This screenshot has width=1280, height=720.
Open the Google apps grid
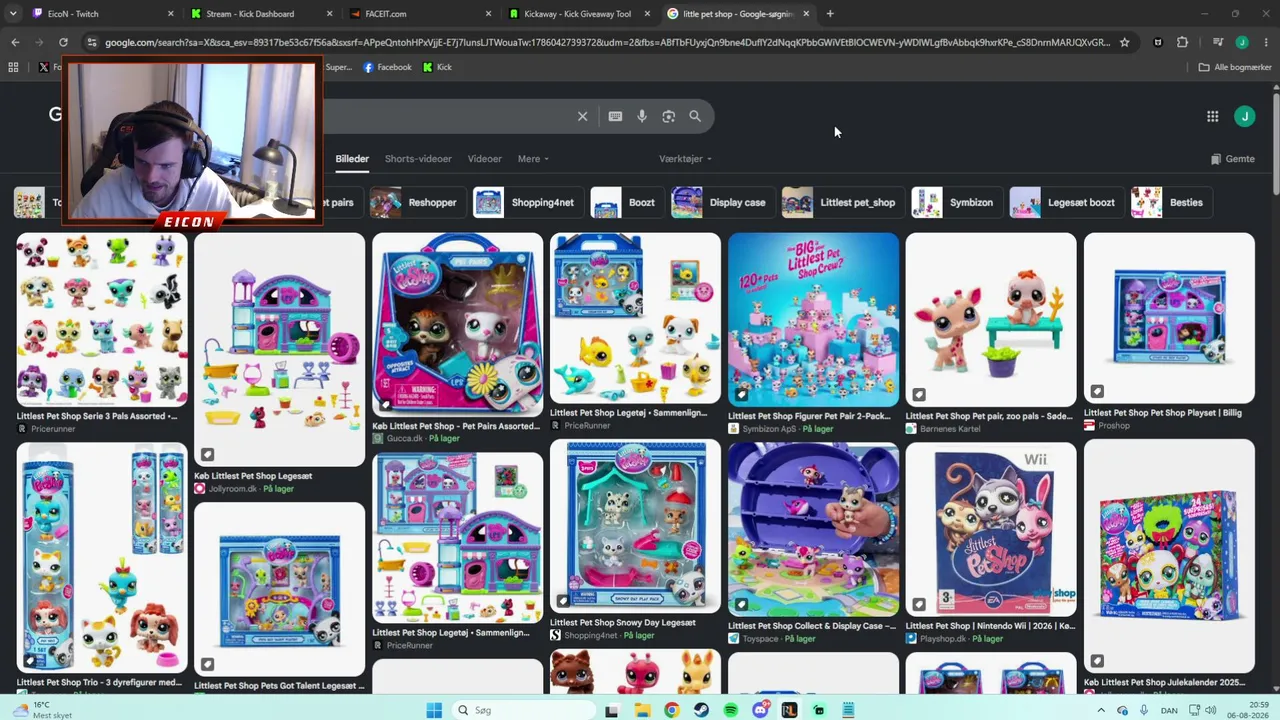click(x=1212, y=116)
